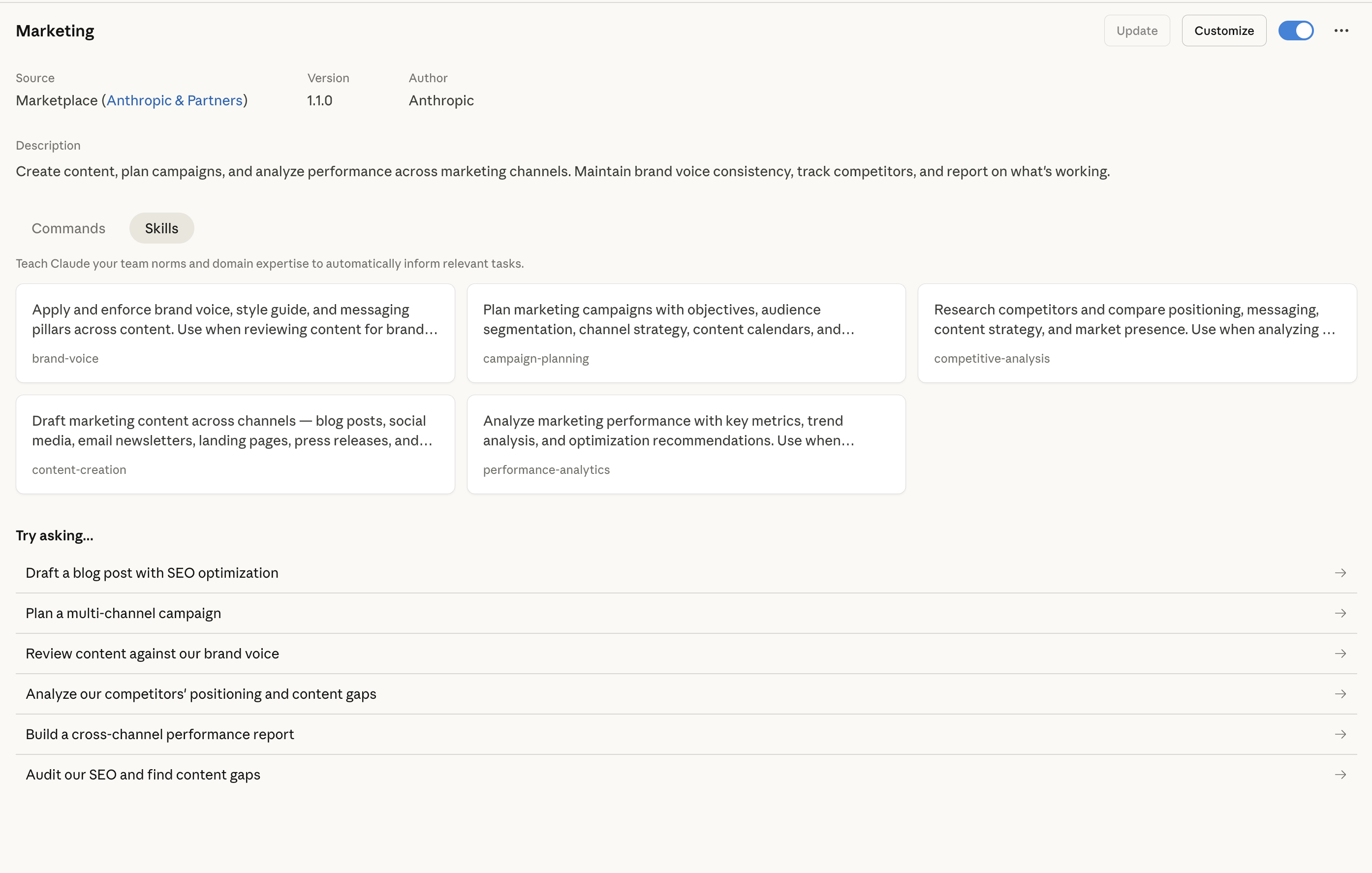Open the performance-analytics skill card
The width and height of the screenshot is (1372, 873).
point(686,444)
